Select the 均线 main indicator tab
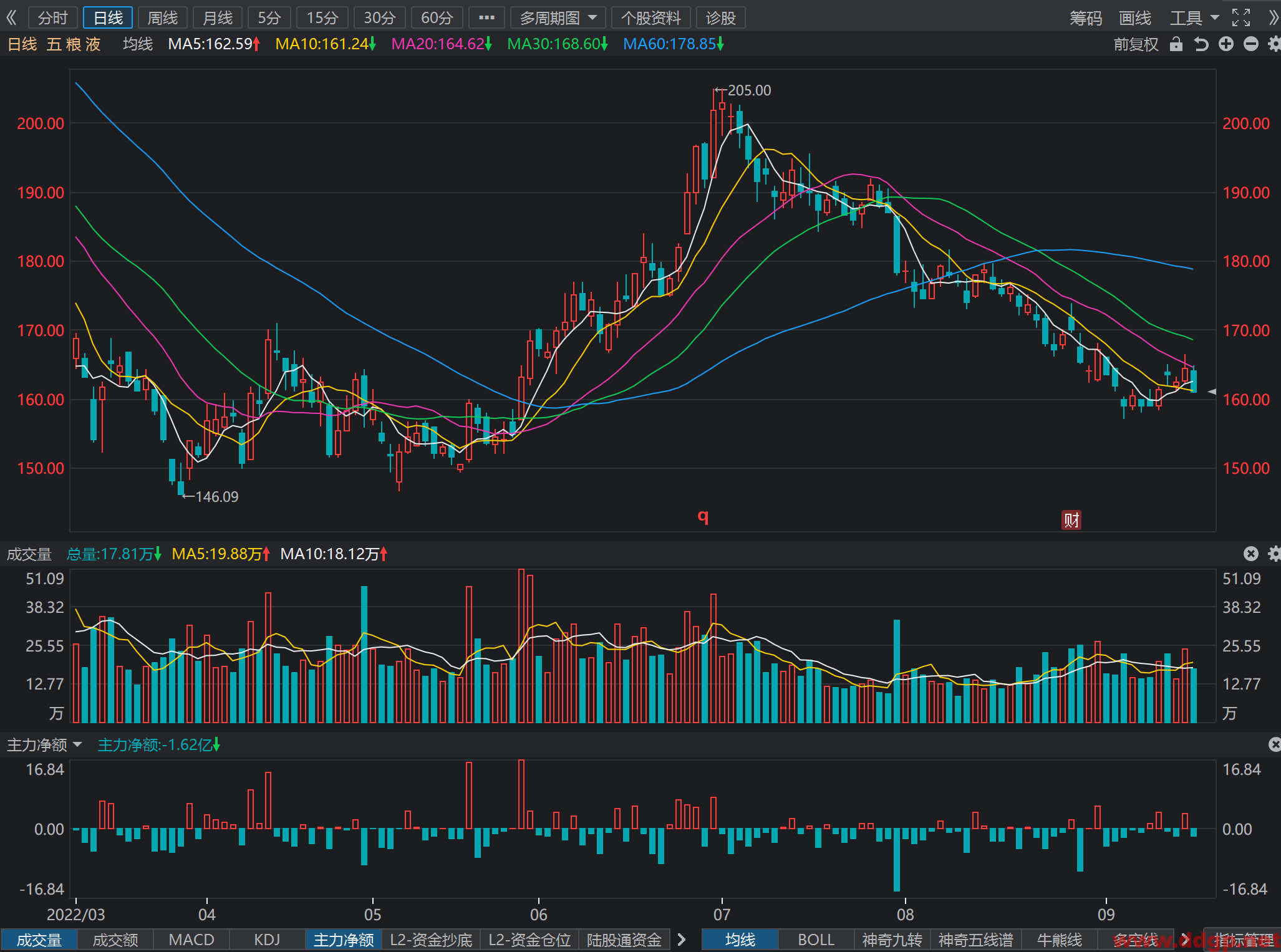The image size is (1281, 952). pos(740,940)
